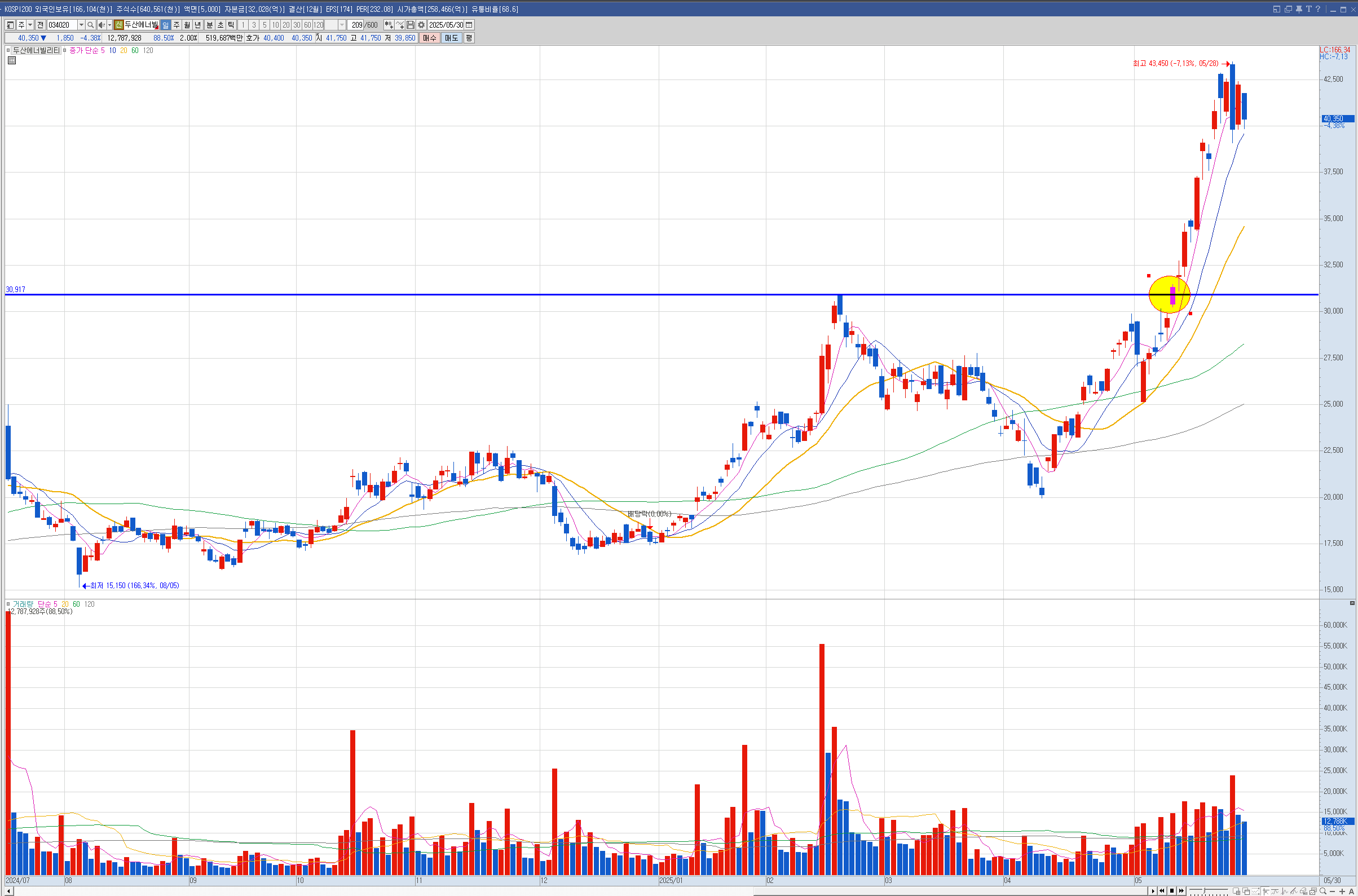The image size is (1358, 896).
Task: Click the sound speaker icon
Action: coord(101,25)
